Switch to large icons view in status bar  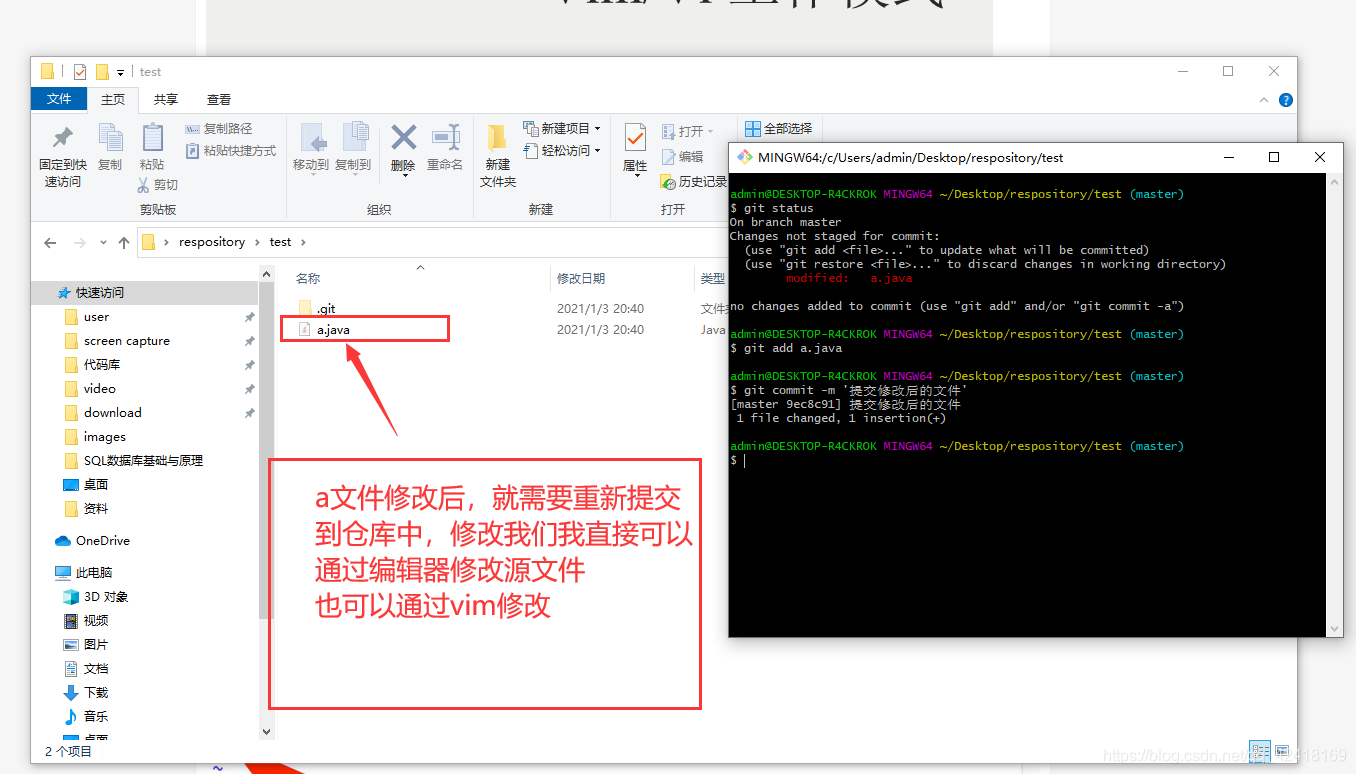[1282, 751]
